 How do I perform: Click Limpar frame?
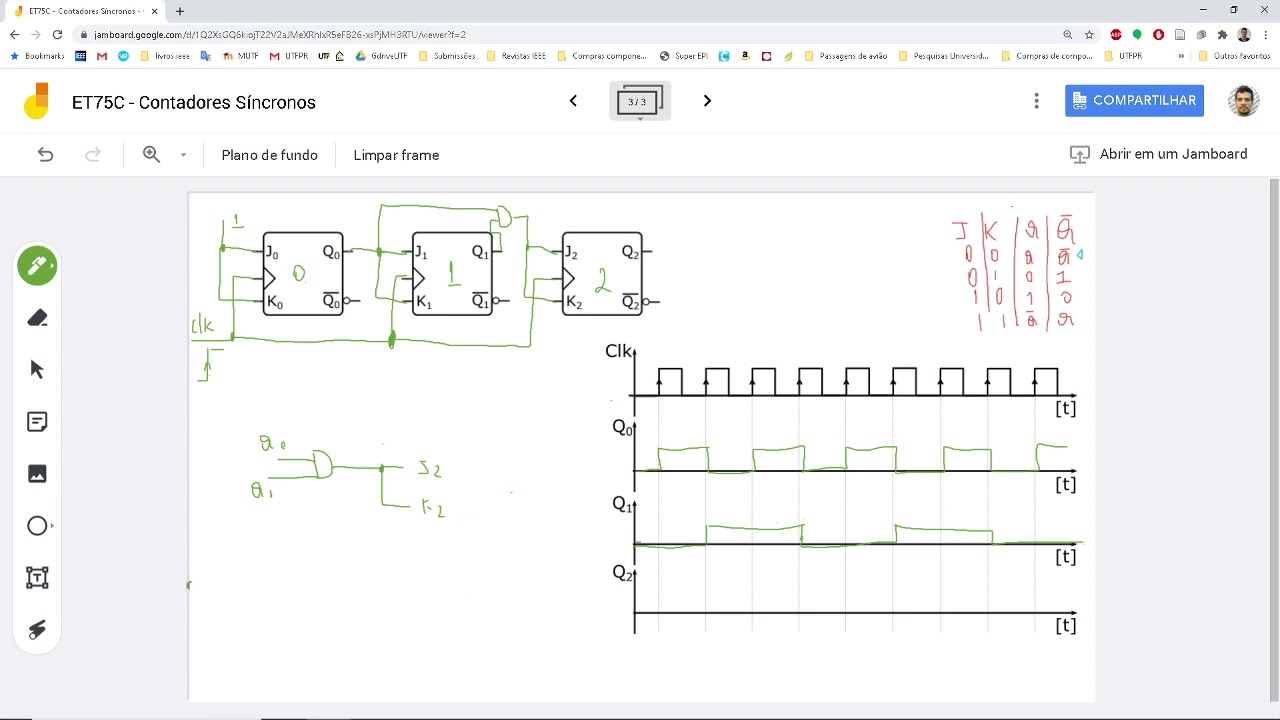[396, 155]
